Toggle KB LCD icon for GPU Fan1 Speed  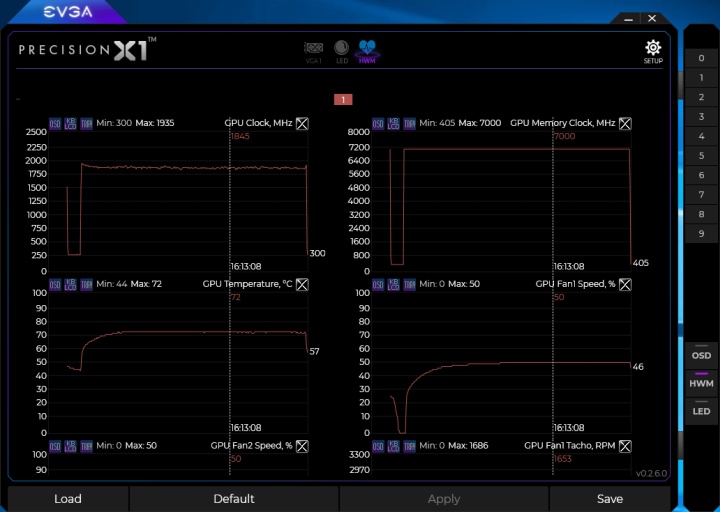pos(394,285)
